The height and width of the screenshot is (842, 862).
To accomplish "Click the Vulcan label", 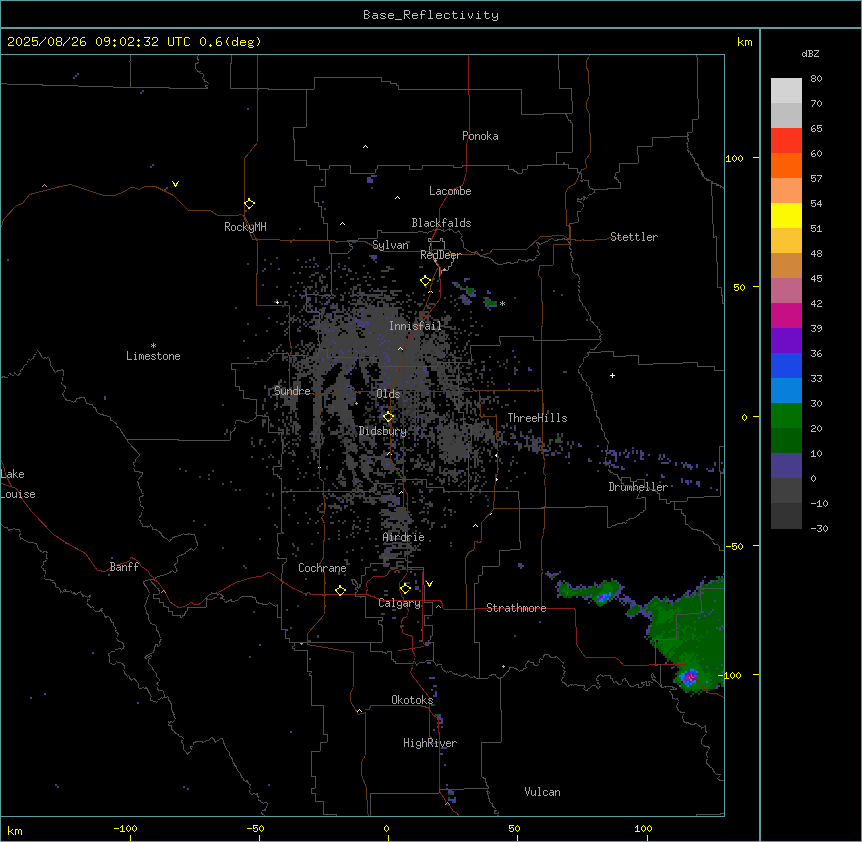I will (542, 792).
